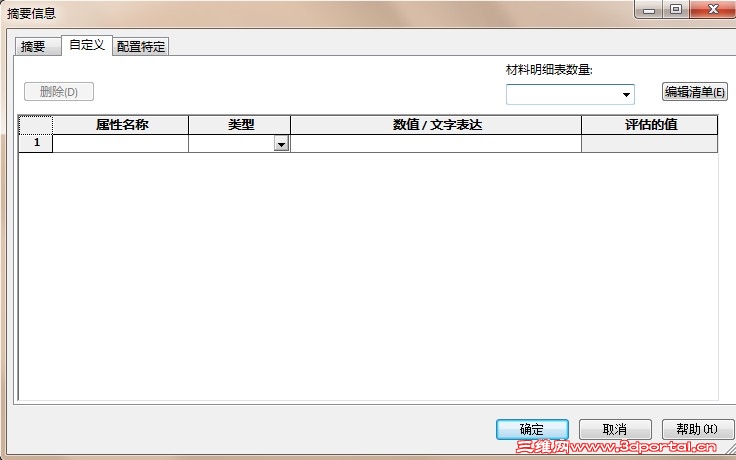736x460 pixels.
Task: Click the table's top-left select-all corner cell
Action: [x=36, y=125]
